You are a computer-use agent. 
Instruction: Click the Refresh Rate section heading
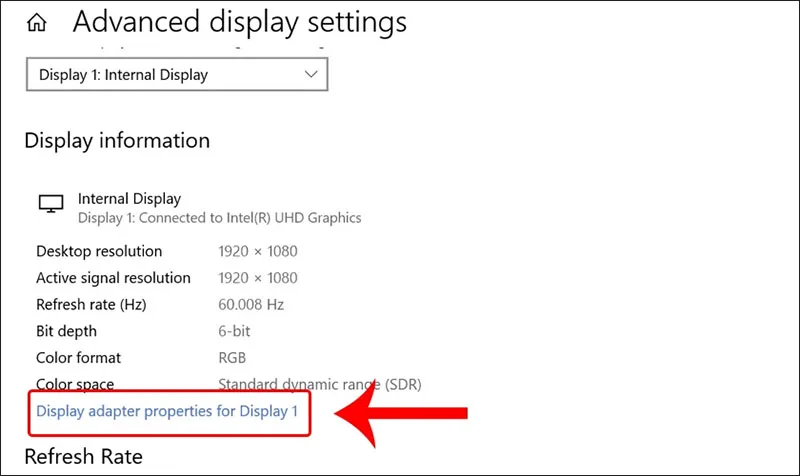[84, 457]
